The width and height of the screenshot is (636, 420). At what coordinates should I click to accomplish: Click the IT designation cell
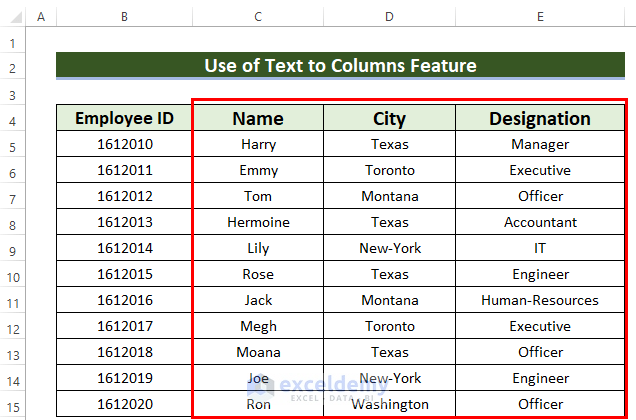pos(540,248)
